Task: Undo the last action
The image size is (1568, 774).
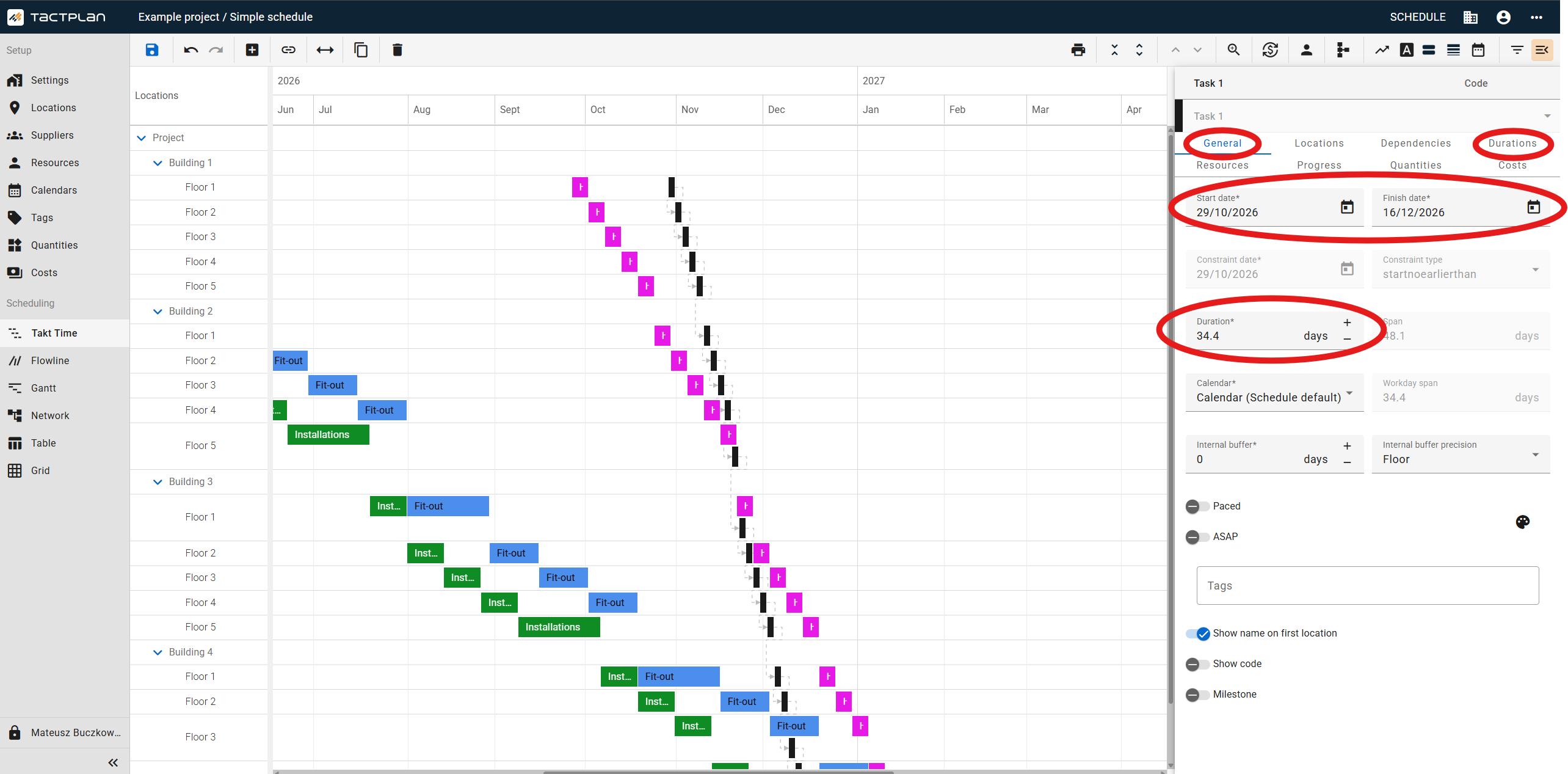Action: tap(191, 50)
